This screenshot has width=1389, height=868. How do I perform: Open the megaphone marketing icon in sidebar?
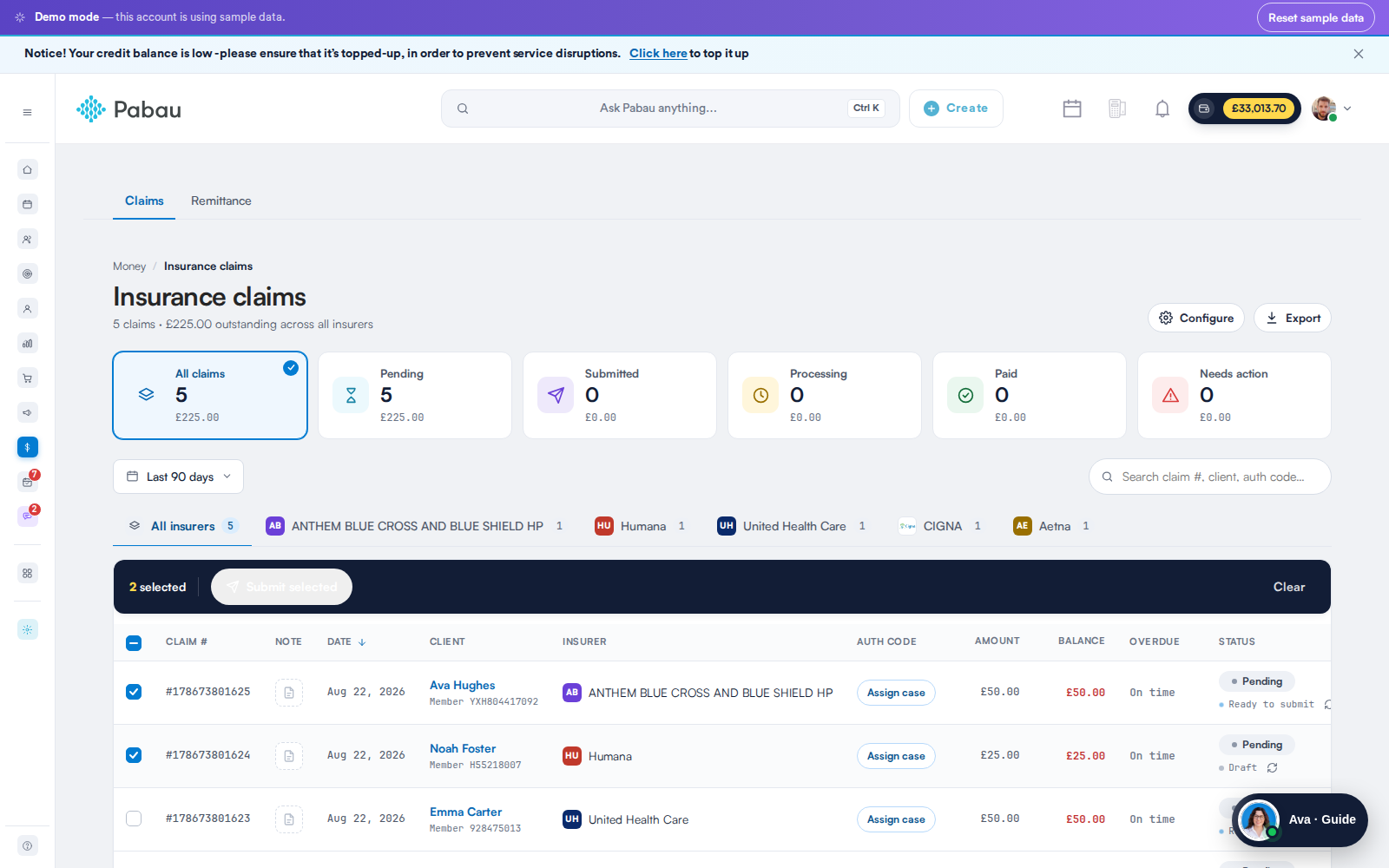[27, 412]
